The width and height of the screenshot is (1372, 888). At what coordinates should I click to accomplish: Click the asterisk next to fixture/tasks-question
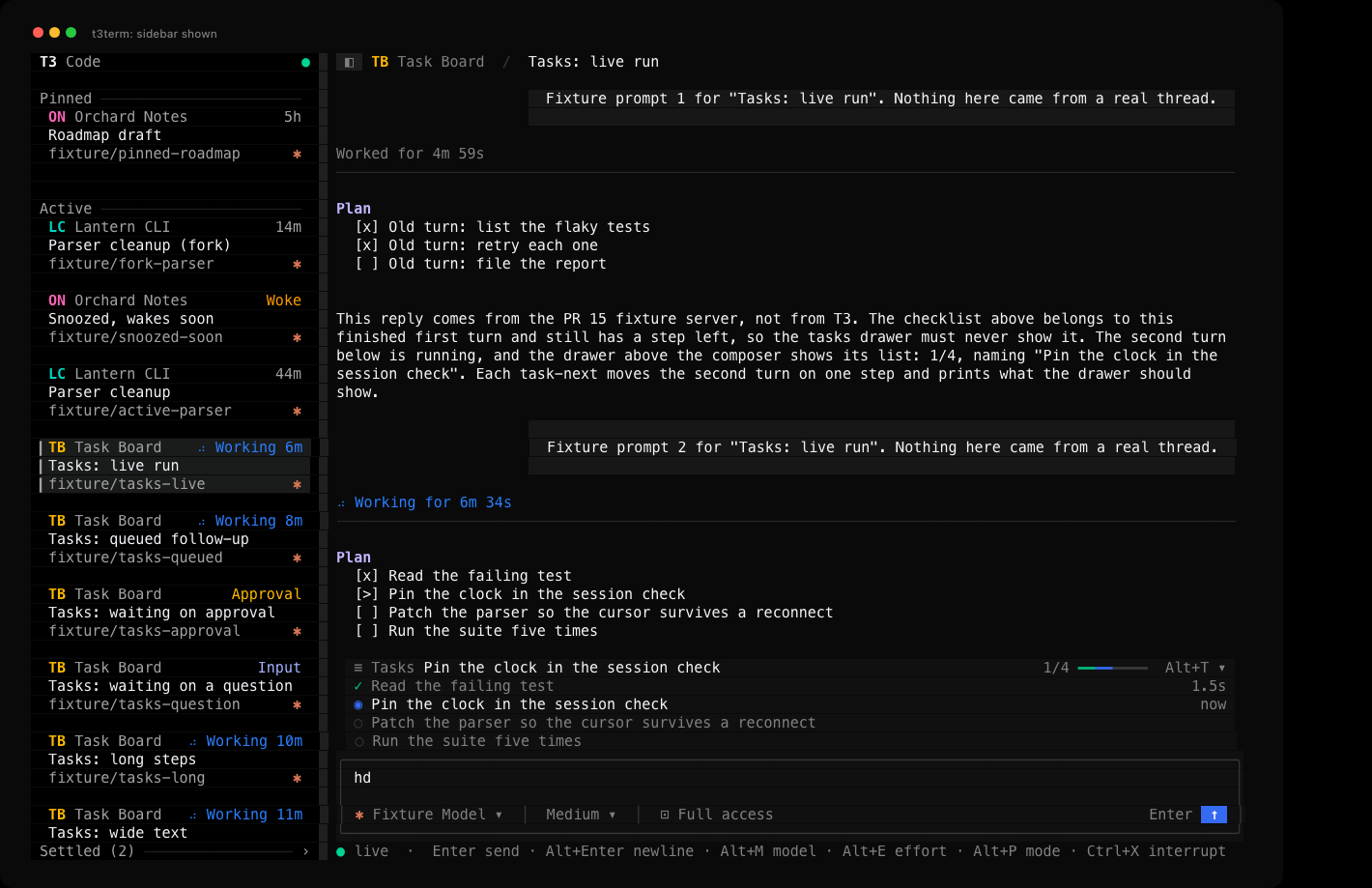coord(297,704)
